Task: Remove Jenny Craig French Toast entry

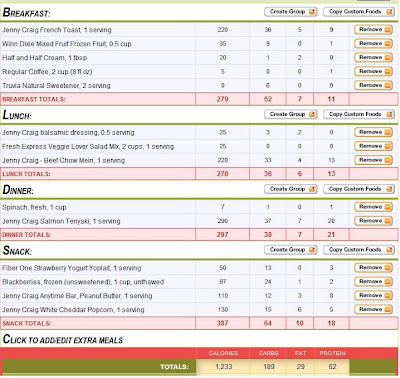Action: coord(373,30)
